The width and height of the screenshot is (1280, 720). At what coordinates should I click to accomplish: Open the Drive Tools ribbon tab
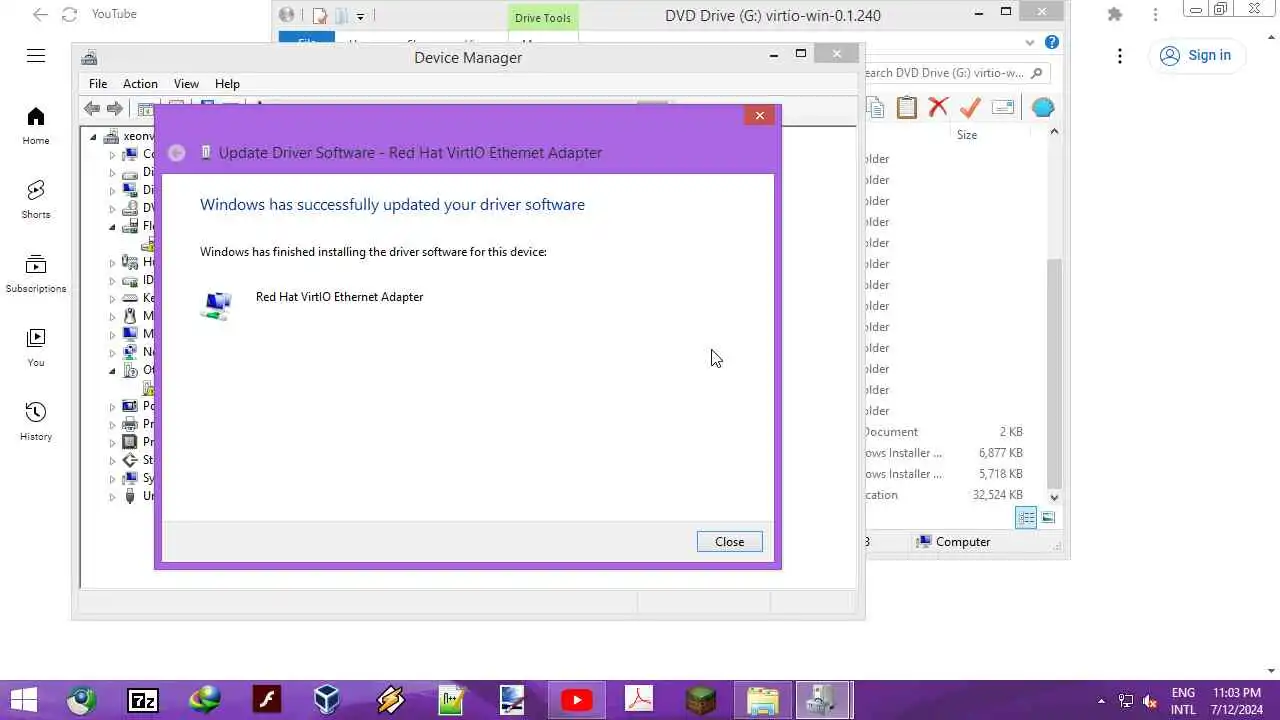click(542, 18)
